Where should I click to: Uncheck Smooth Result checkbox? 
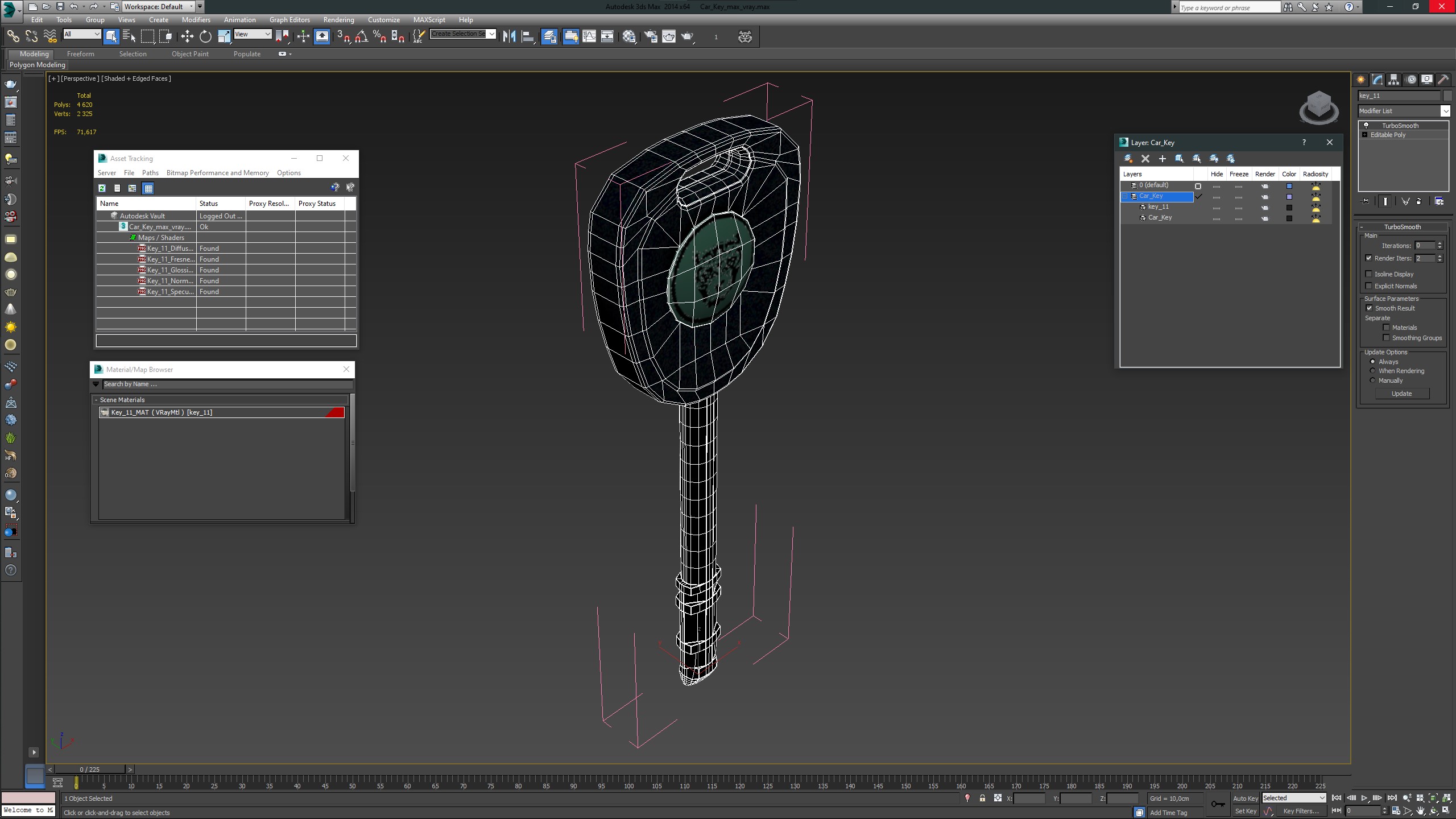coord(1369,308)
